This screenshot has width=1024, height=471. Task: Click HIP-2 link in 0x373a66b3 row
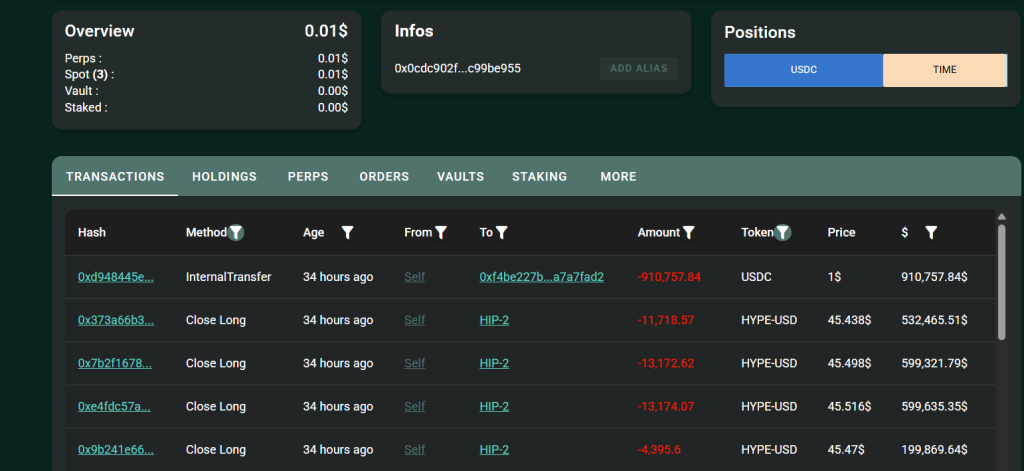494,321
